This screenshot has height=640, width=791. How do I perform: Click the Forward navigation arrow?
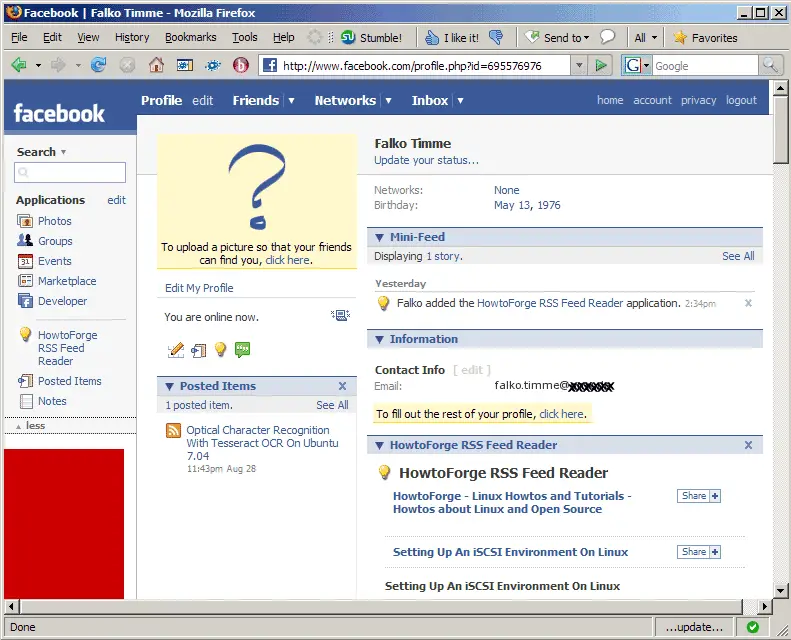tap(59, 65)
